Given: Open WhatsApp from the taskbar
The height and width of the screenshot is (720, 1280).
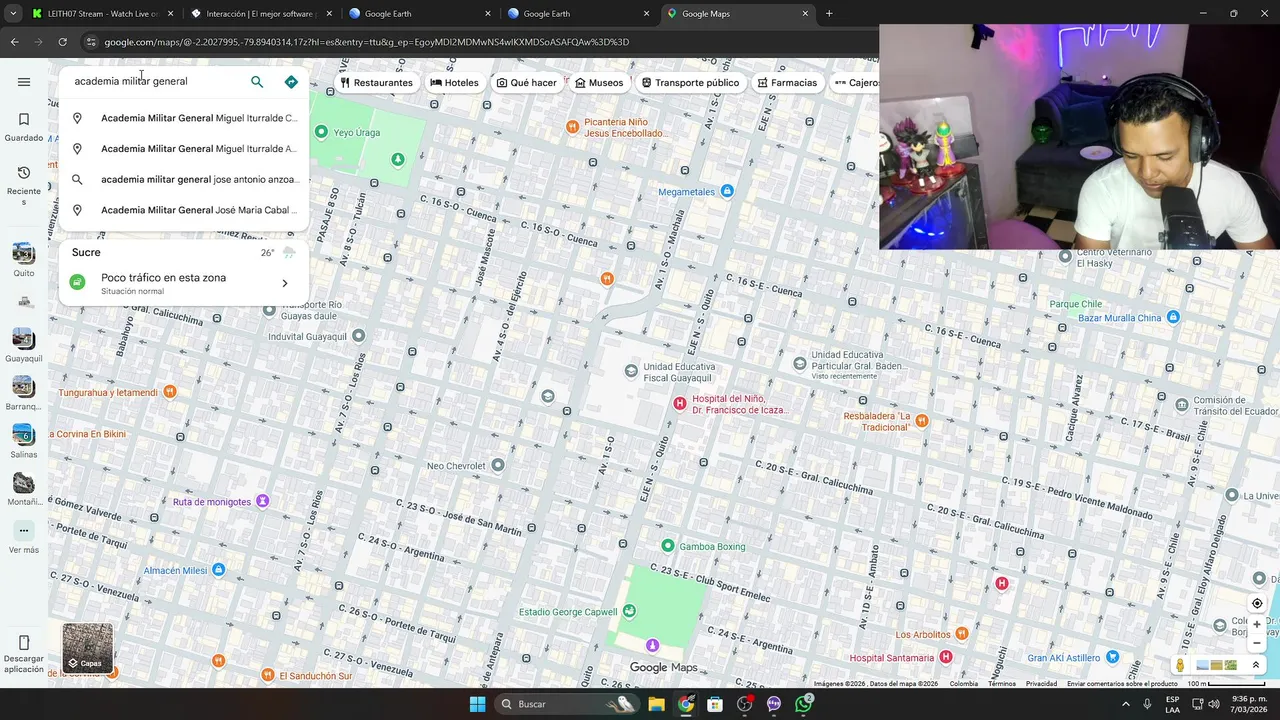Looking at the screenshot, I should click(x=803, y=704).
